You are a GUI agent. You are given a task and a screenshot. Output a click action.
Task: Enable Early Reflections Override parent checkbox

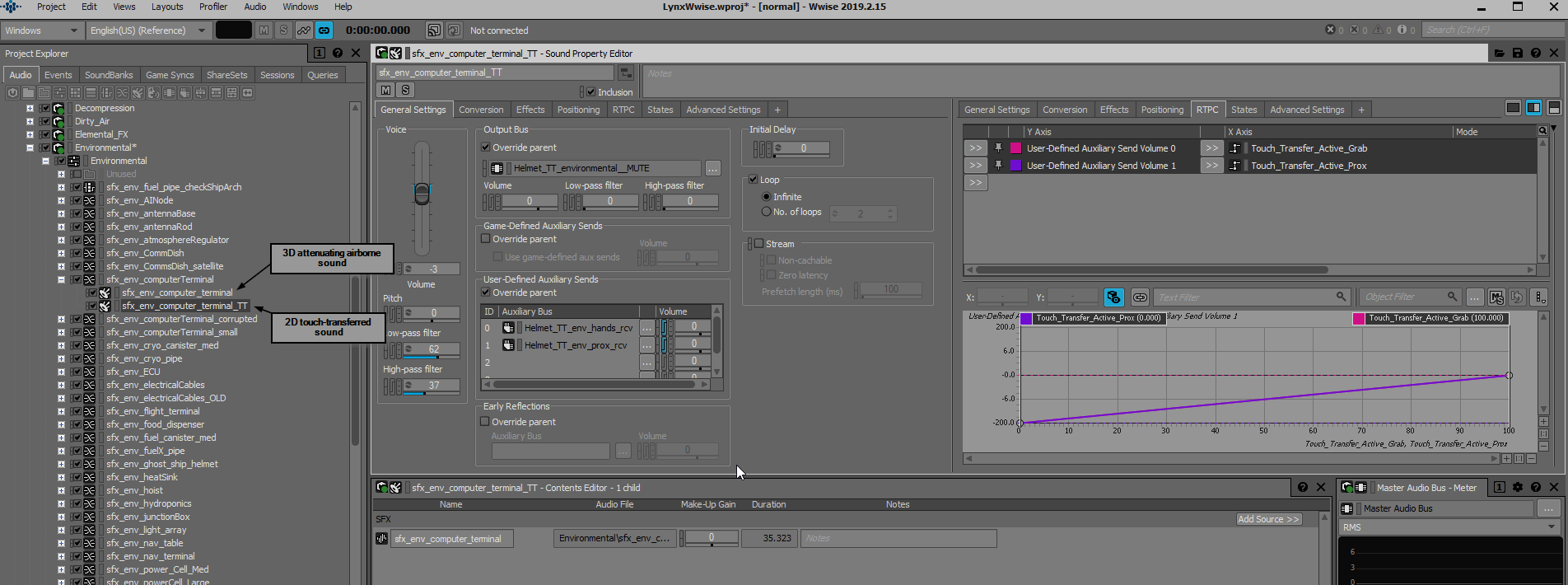click(485, 422)
